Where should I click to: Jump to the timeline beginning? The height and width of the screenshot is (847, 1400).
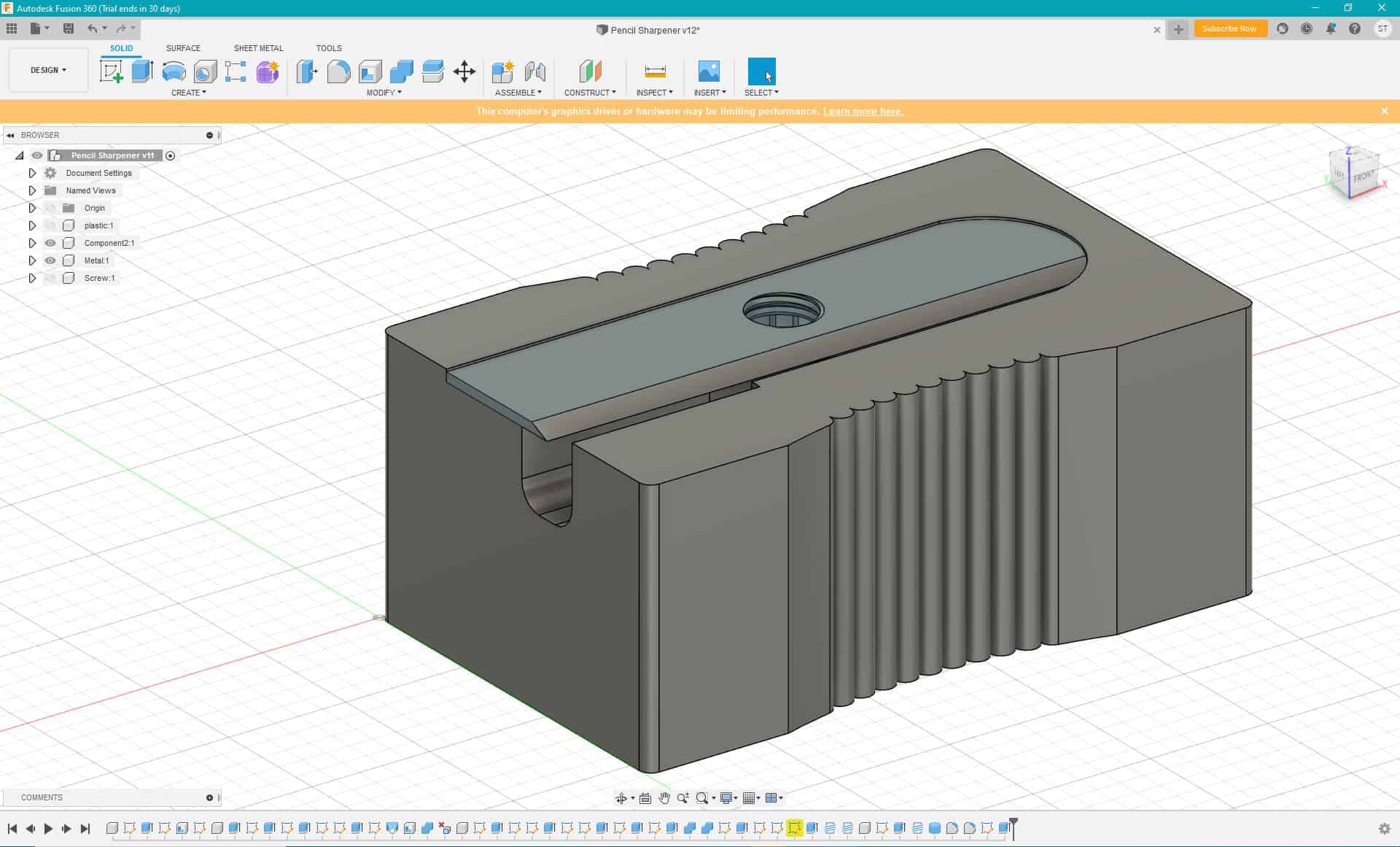(x=12, y=829)
